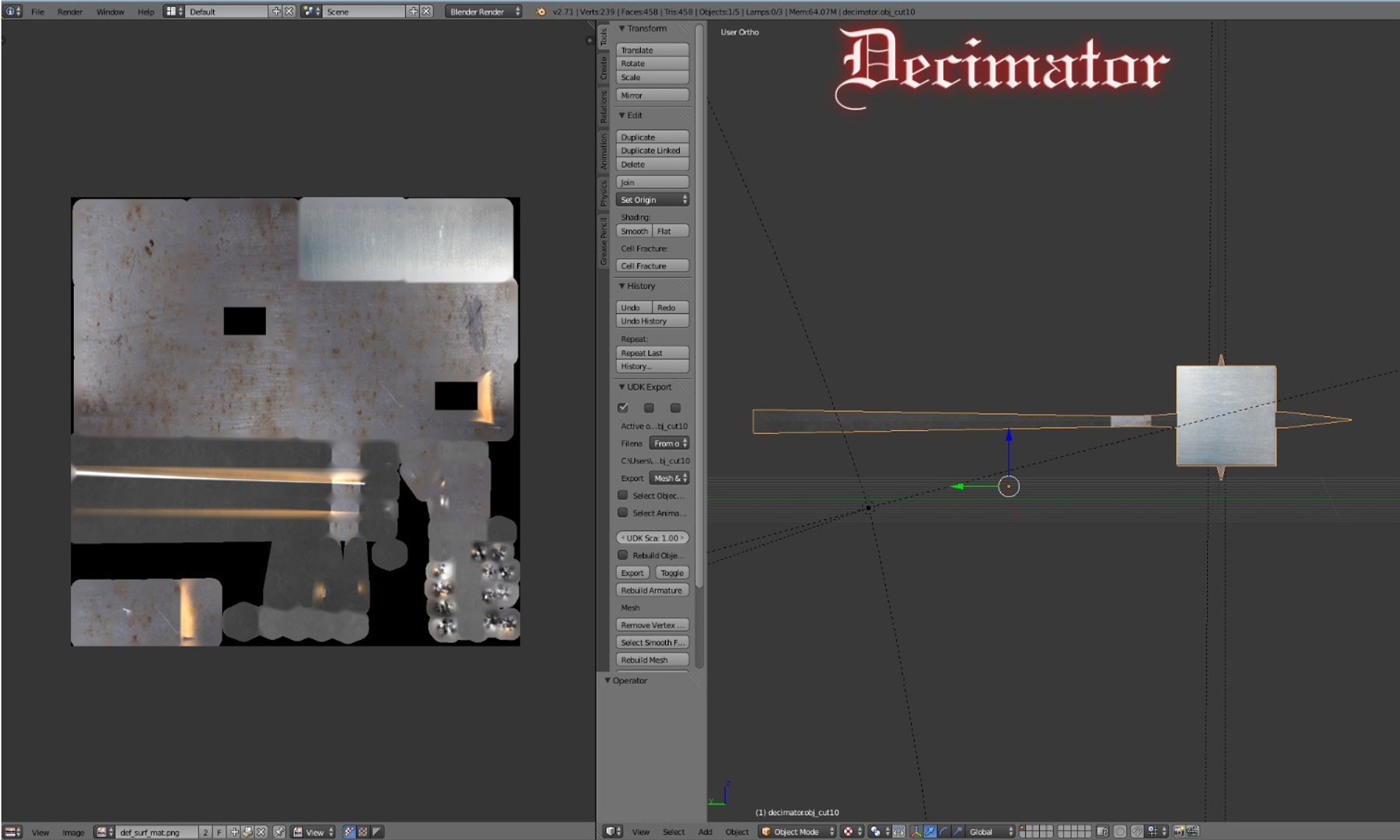Screen dimensions: 1400x840
Task: Open Set Origin dropdown
Action: coord(653,200)
